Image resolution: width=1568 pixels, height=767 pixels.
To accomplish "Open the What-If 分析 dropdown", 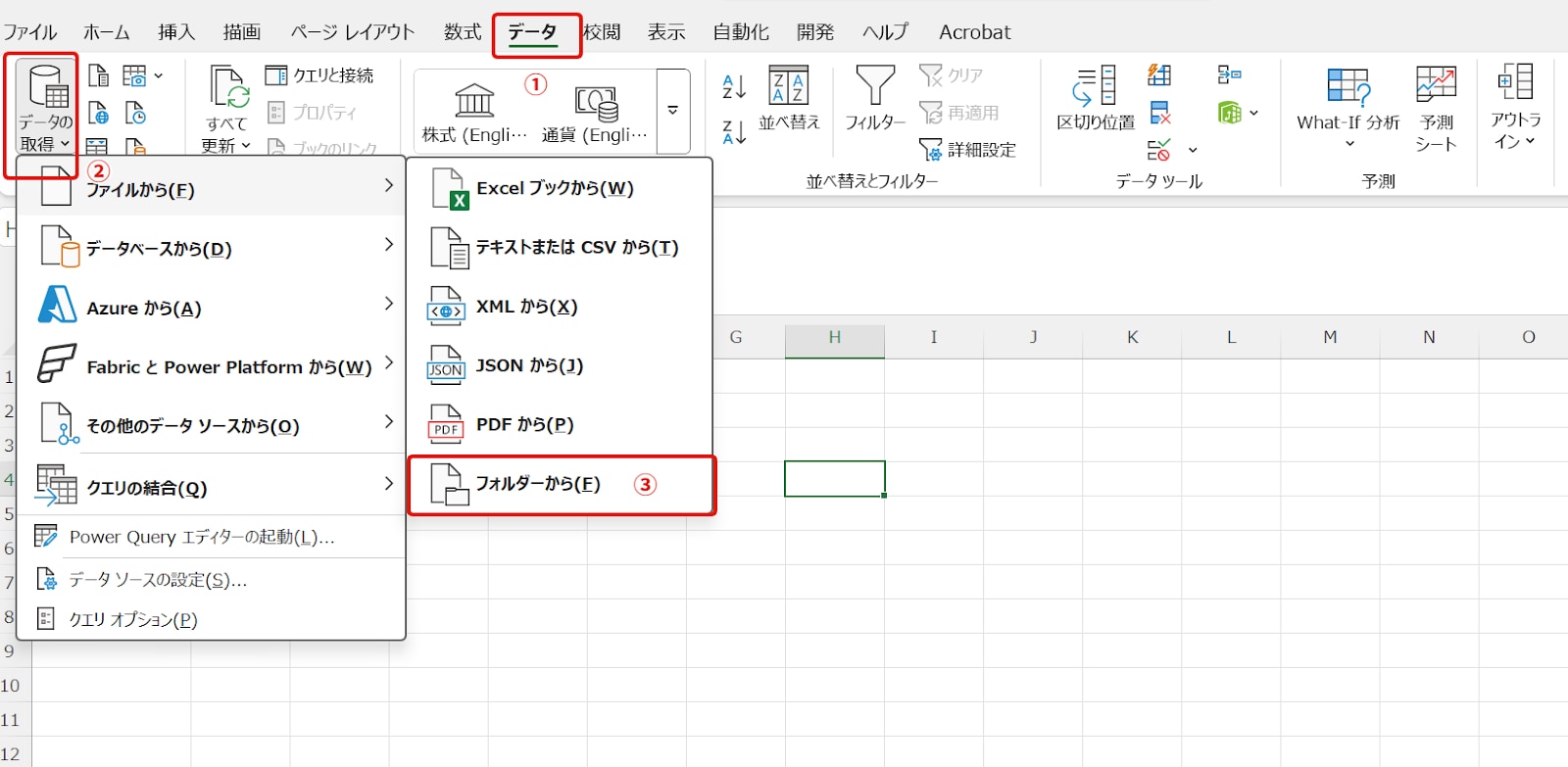I will [1348, 108].
